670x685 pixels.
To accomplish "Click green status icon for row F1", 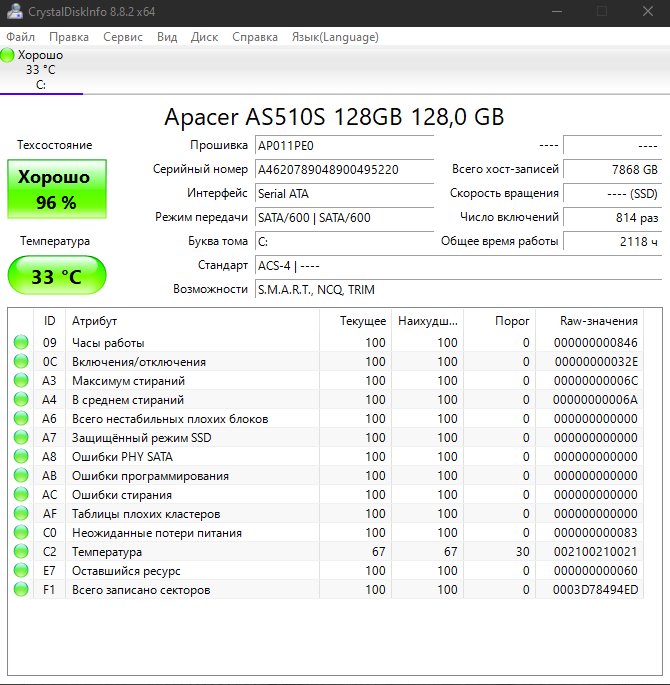I will 21,589.
